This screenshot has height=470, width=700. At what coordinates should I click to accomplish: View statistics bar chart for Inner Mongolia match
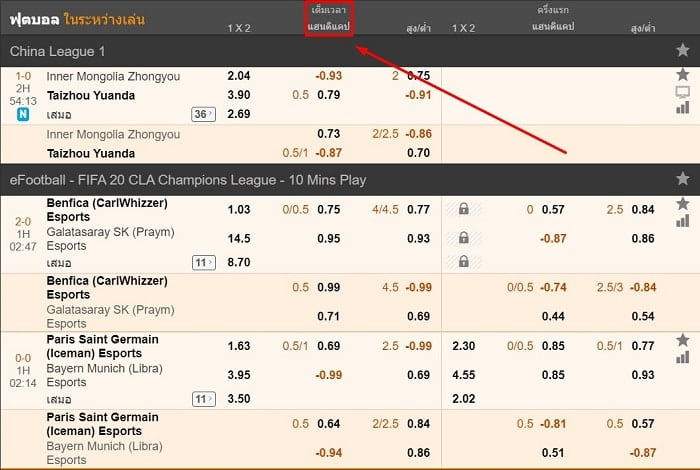tap(682, 108)
